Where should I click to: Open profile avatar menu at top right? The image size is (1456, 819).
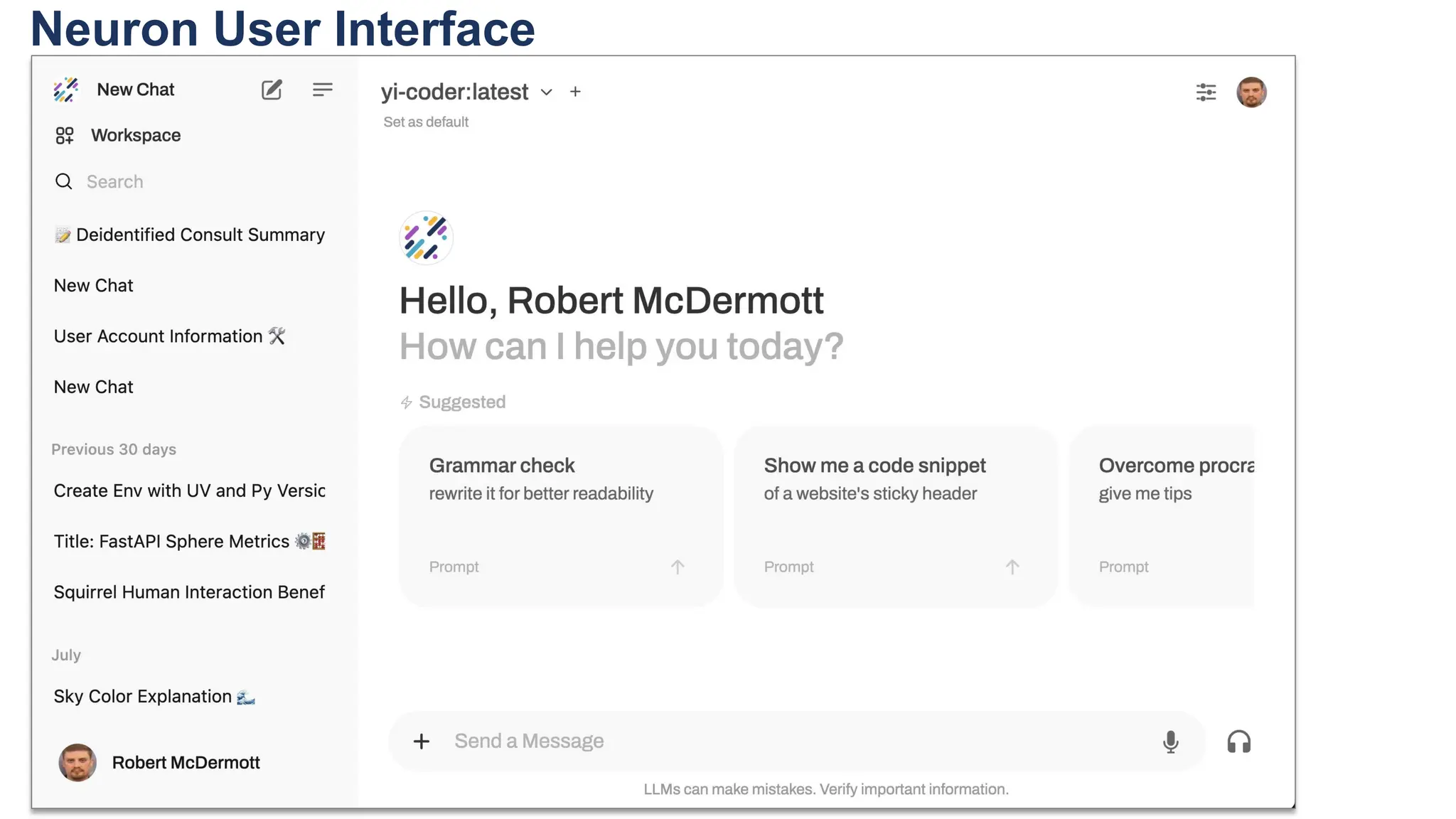[x=1251, y=92]
